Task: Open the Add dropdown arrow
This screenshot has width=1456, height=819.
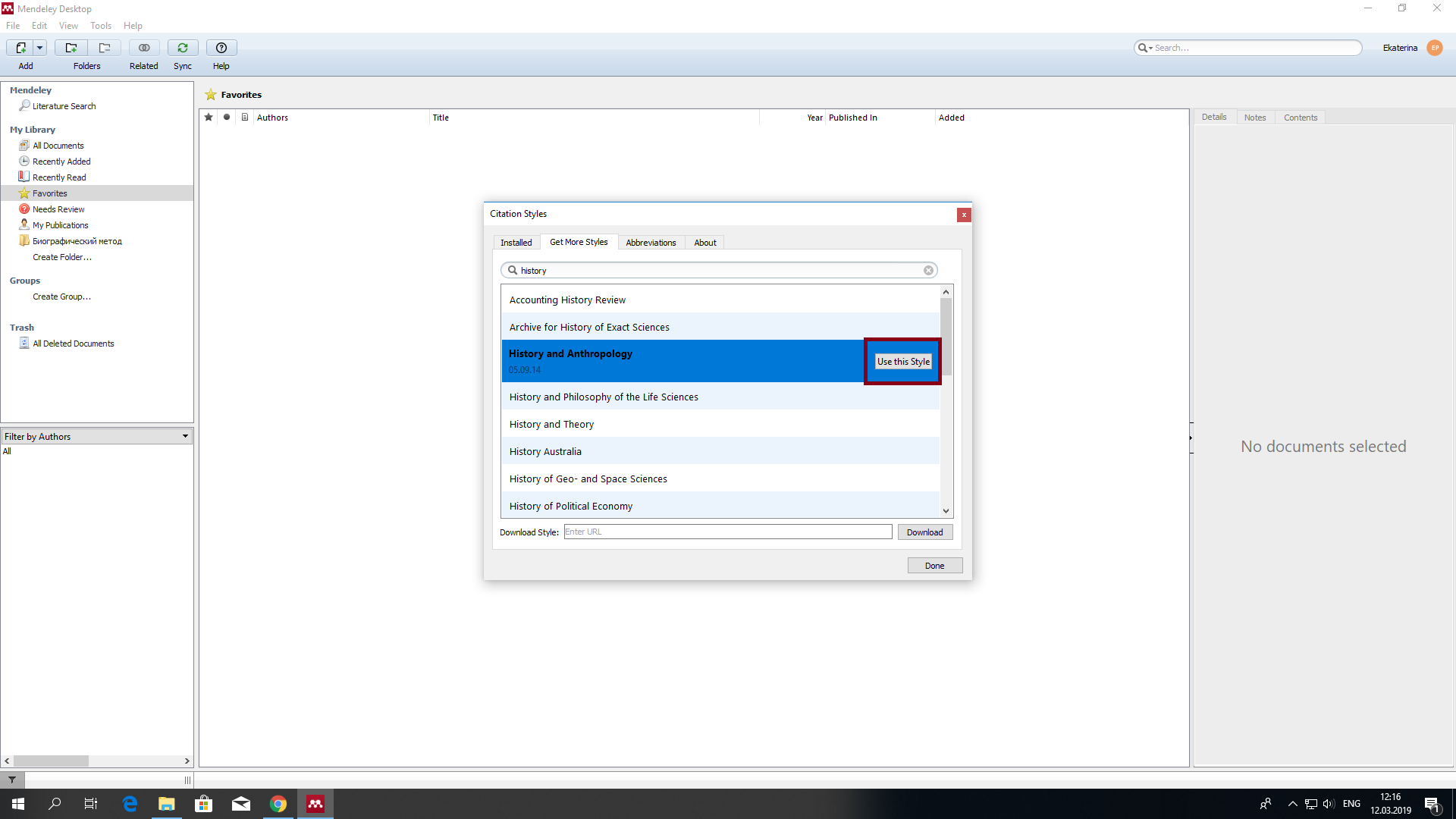Action: coord(40,48)
